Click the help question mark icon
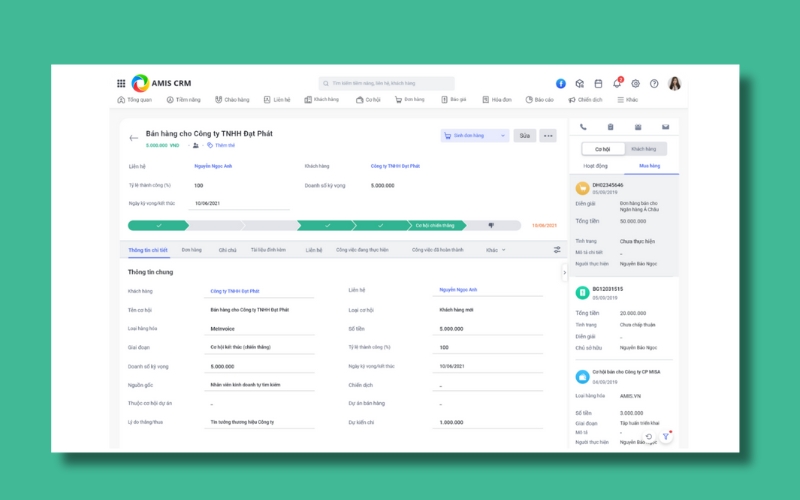 (x=653, y=84)
